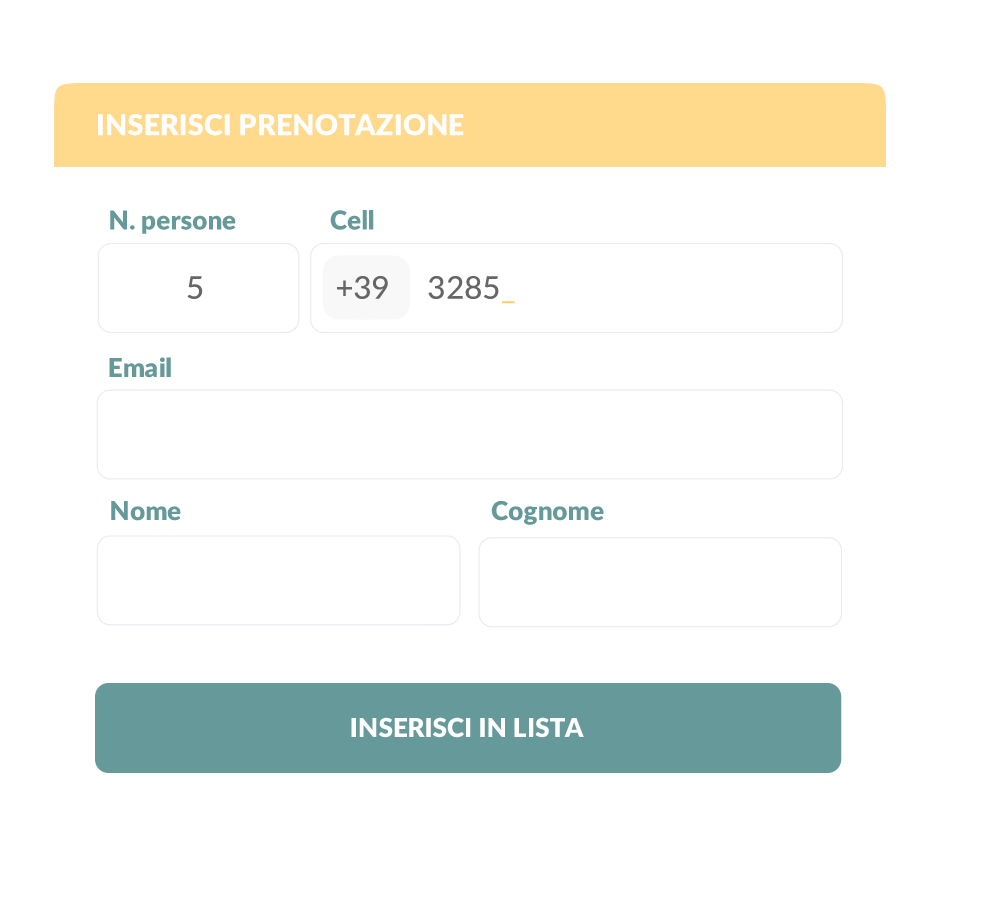Click the N. persone label

[172, 220]
